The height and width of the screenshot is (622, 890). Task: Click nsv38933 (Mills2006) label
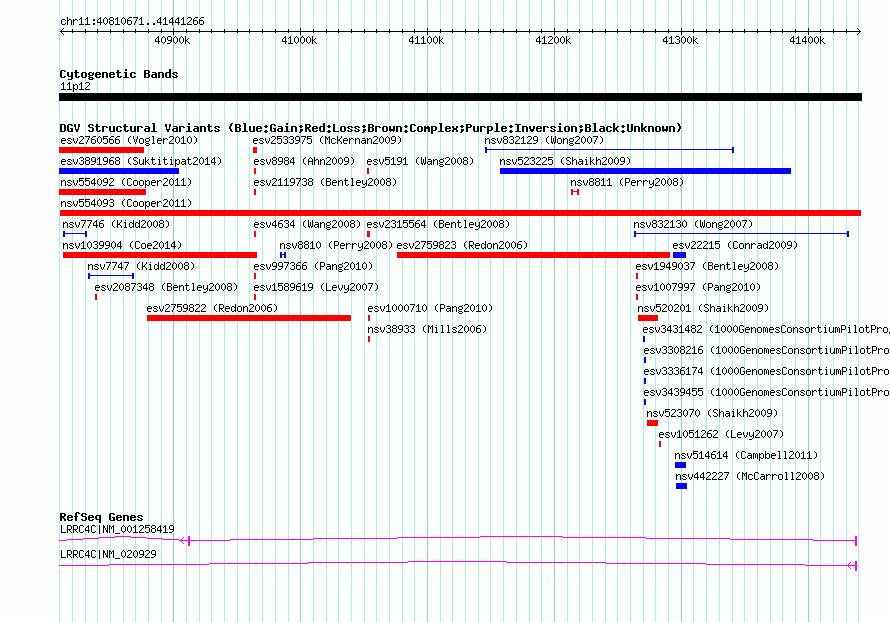(427, 329)
